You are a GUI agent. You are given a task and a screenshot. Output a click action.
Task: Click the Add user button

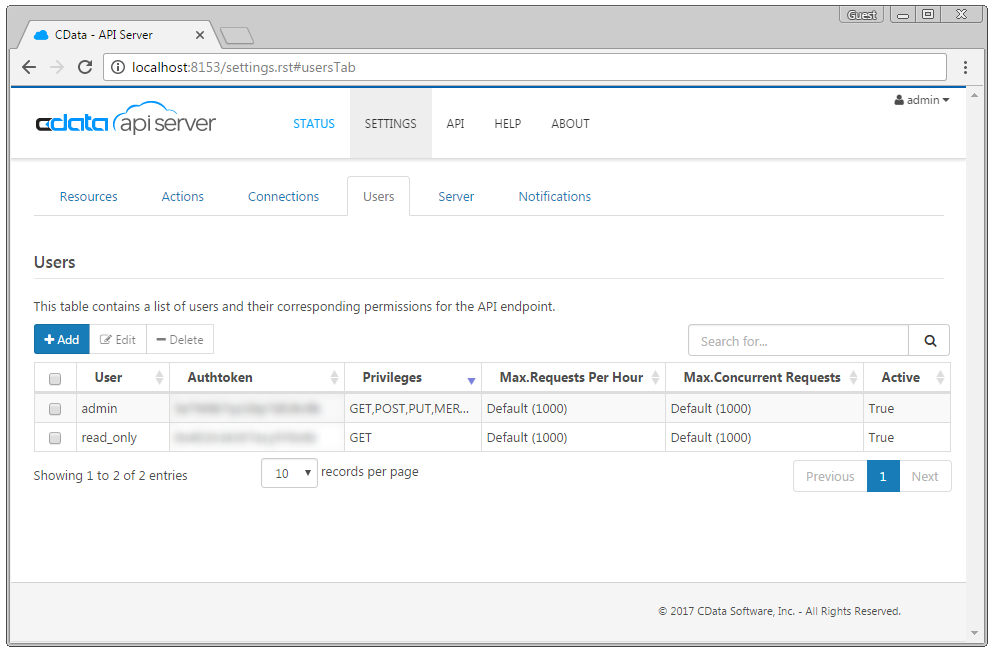(x=62, y=340)
